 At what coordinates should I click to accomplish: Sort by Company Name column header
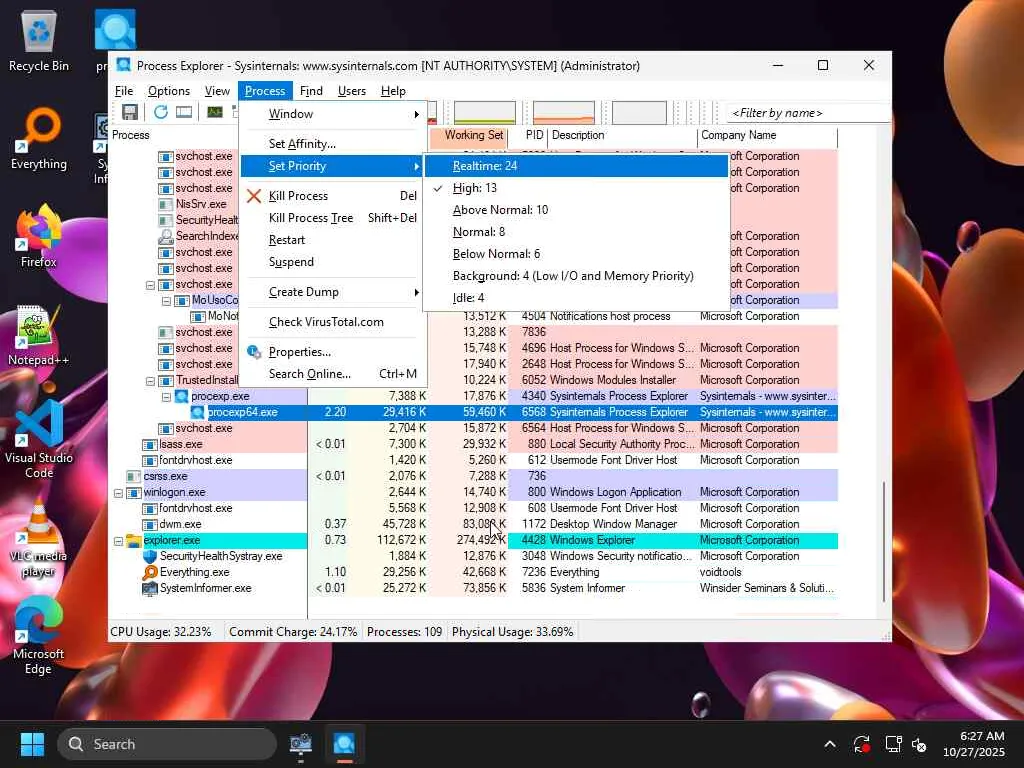pos(767,135)
